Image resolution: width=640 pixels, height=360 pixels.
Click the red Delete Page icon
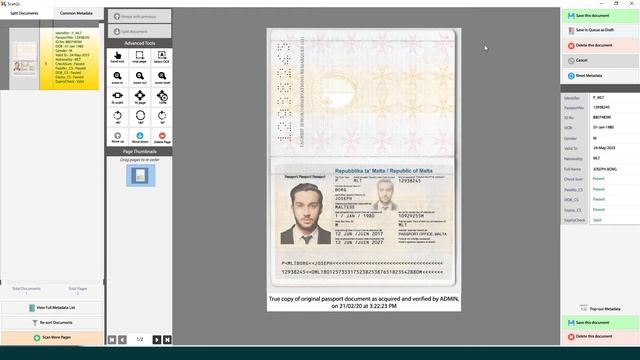coord(162,137)
